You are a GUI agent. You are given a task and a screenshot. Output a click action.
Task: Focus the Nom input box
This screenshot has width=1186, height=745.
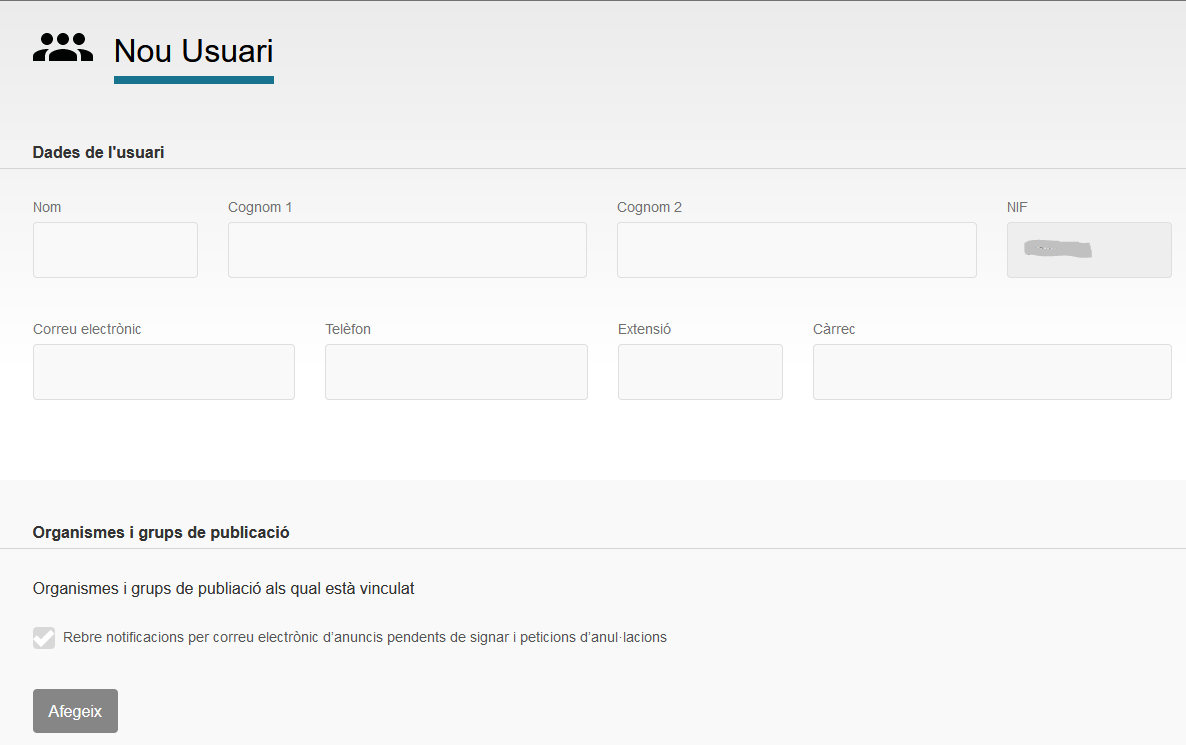click(x=115, y=250)
